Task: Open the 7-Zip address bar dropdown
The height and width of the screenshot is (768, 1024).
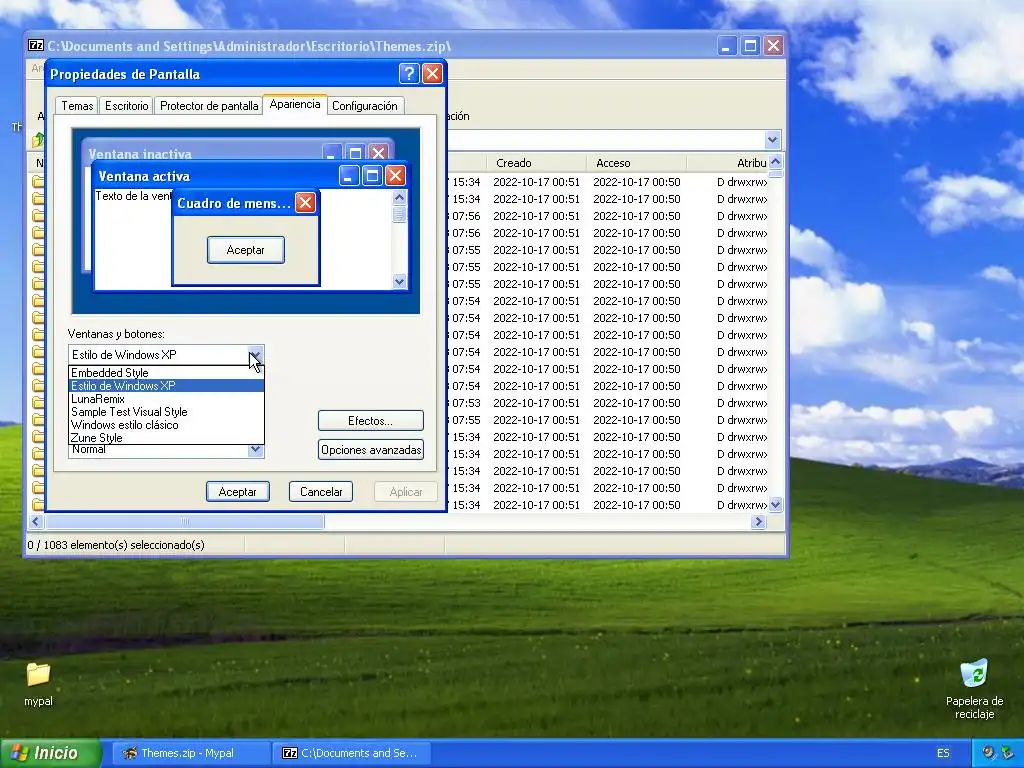Action: click(x=773, y=140)
